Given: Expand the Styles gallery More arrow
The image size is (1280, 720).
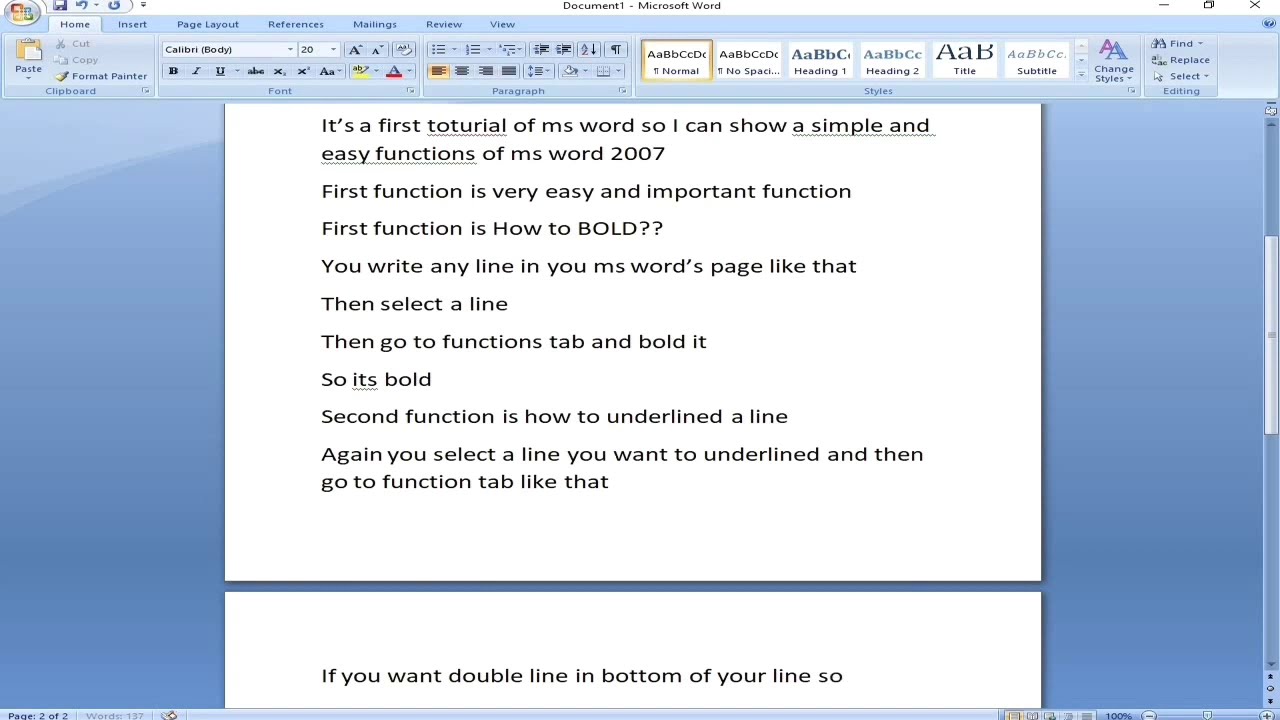Looking at the screenshot, I should pos(1081,74).
